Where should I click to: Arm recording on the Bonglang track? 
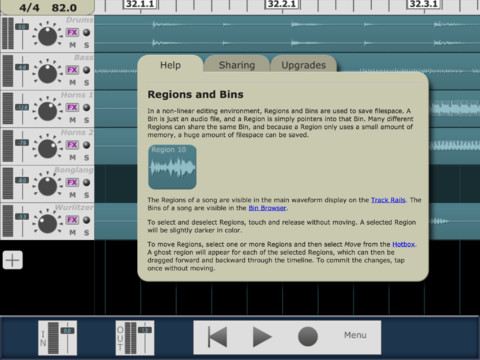[x=86, y=182]
